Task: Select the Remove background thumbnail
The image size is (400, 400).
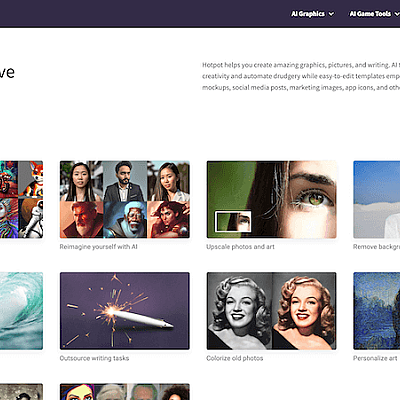Action: tap(377, 199)
